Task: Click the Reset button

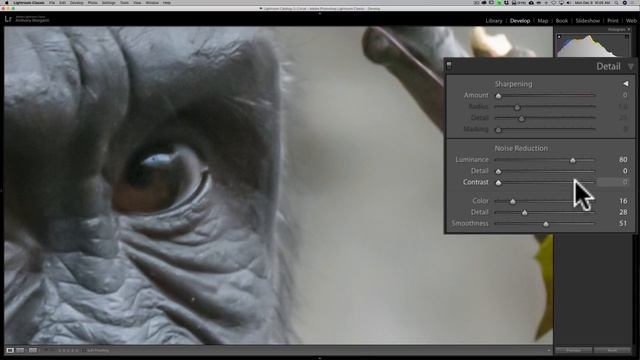Action: pyautogui.click(x=612, y=350)
